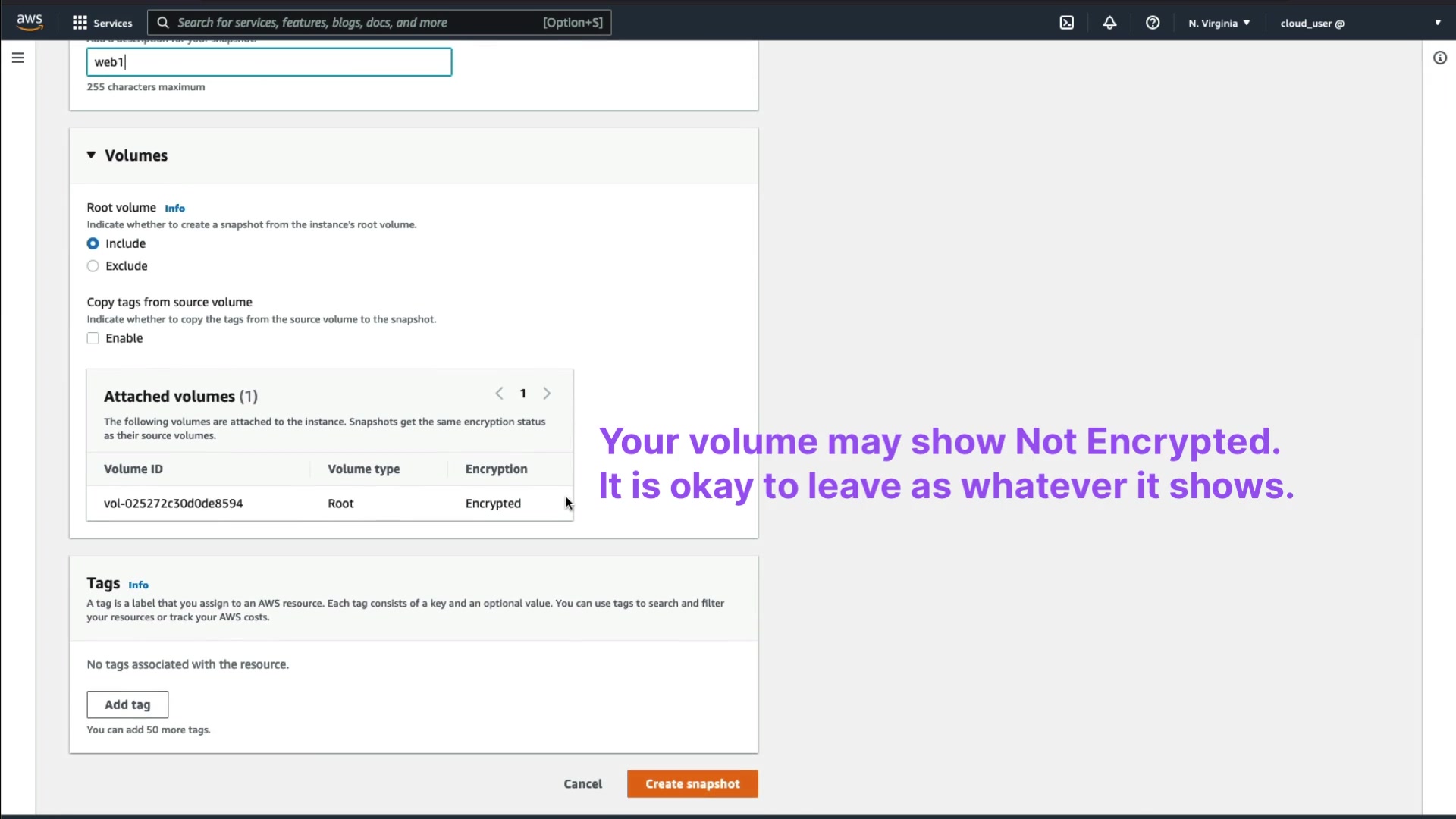
Task: Click the Create snapshot button
Action: click(692, 784)
